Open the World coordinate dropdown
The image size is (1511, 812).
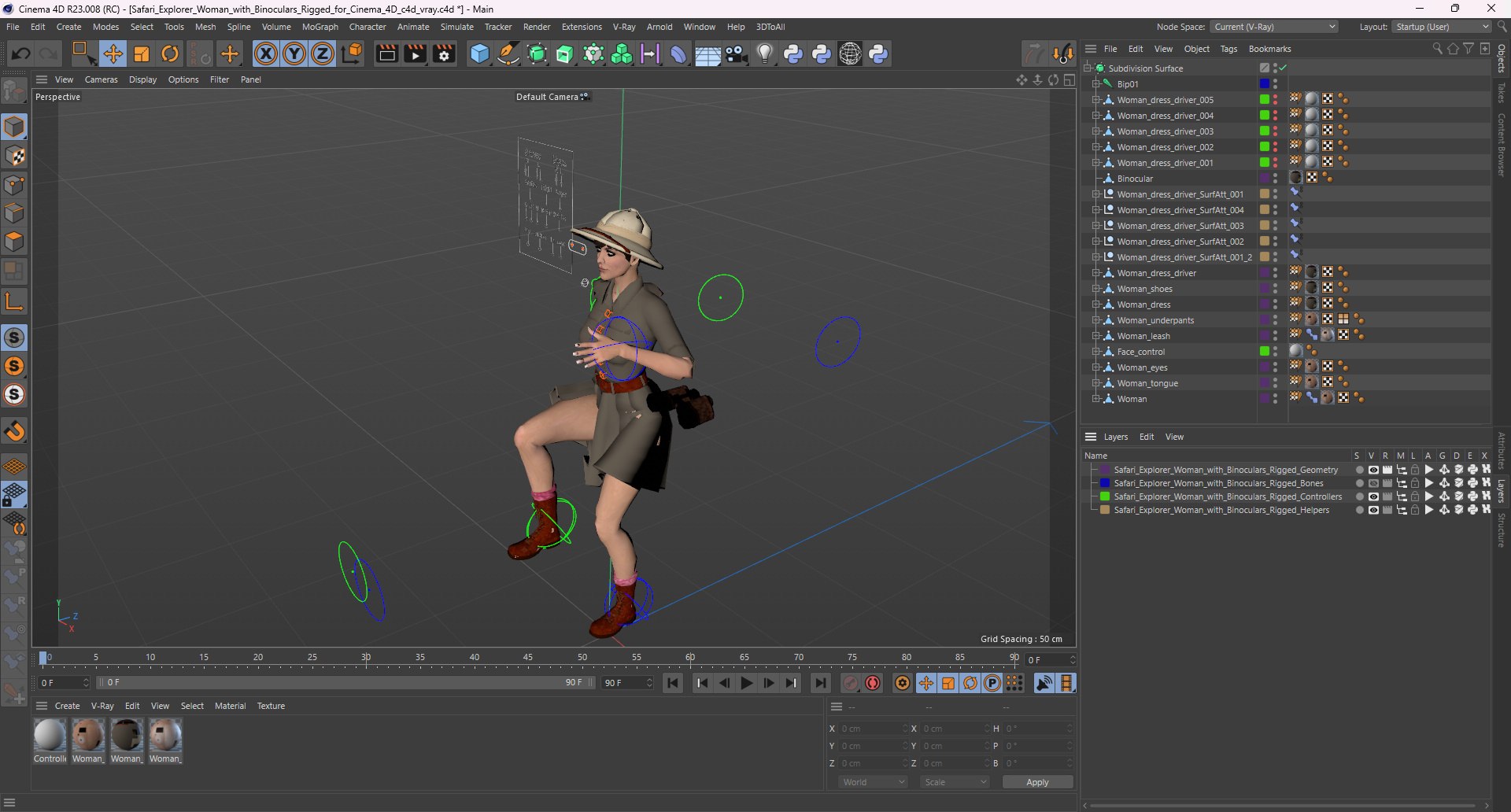[874, 782]
